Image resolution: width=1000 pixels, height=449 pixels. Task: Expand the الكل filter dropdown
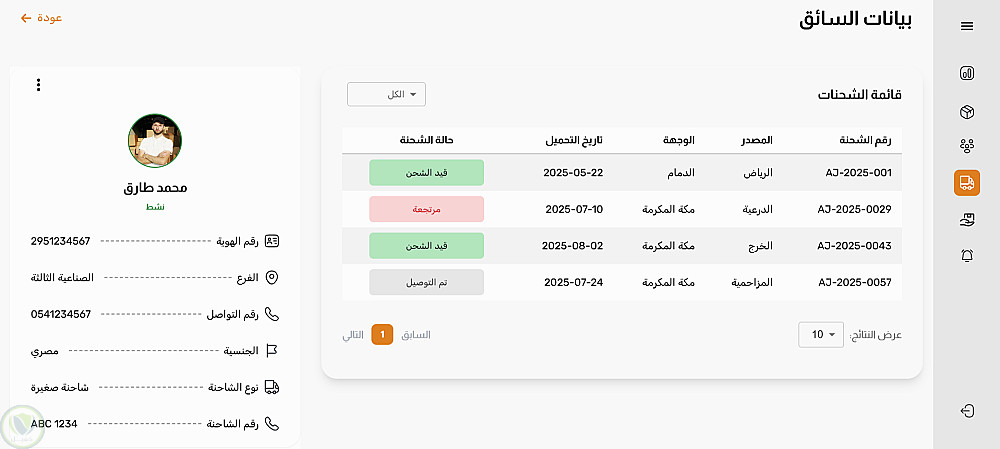(387, 94)
